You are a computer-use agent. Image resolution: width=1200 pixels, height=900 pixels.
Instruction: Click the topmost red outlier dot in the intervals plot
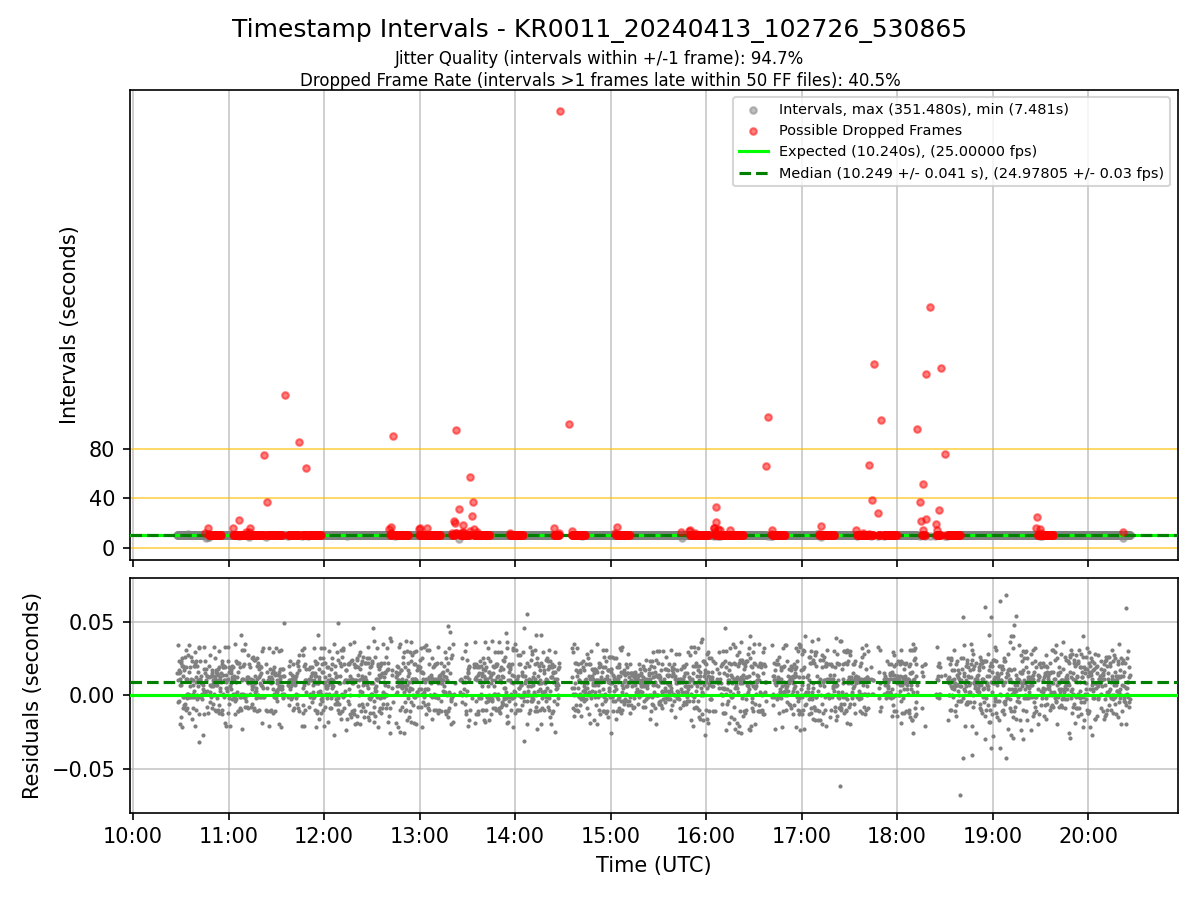(x=560, y=111)
